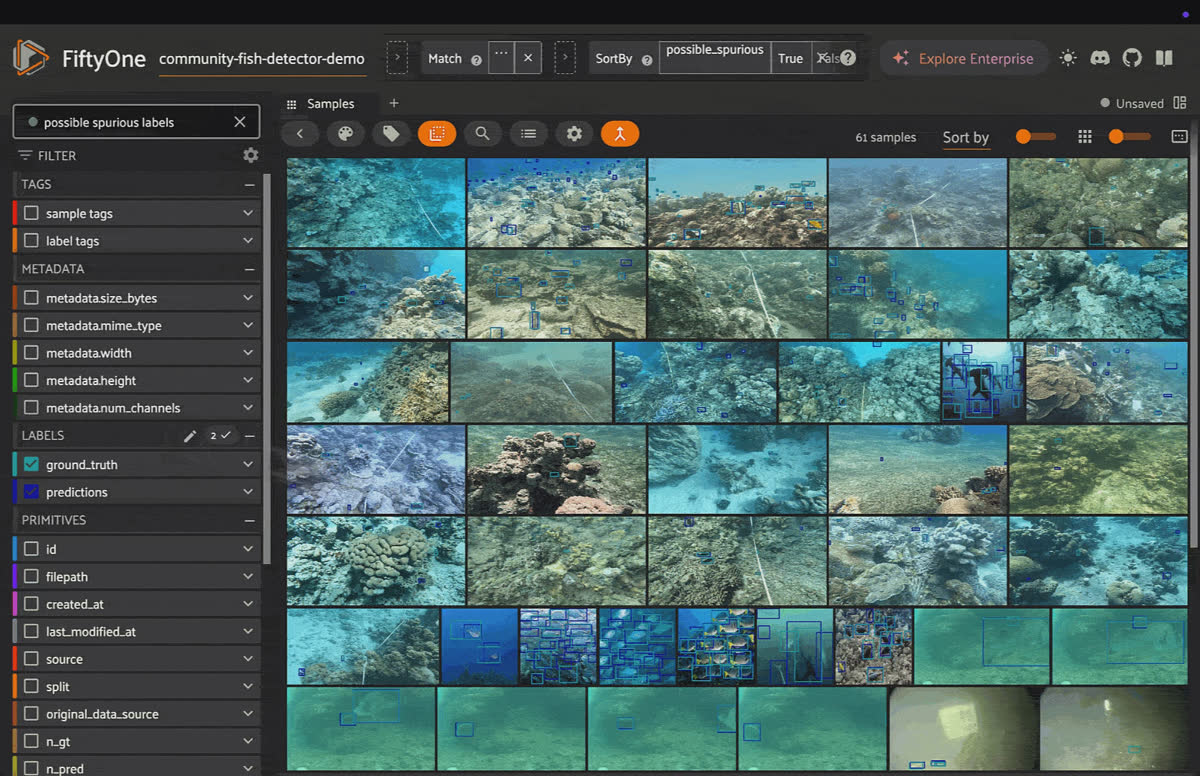Viewport: 1200px width, 776px height.
Task: Open the GitHub repository icon
Action: pos(1132,58)
